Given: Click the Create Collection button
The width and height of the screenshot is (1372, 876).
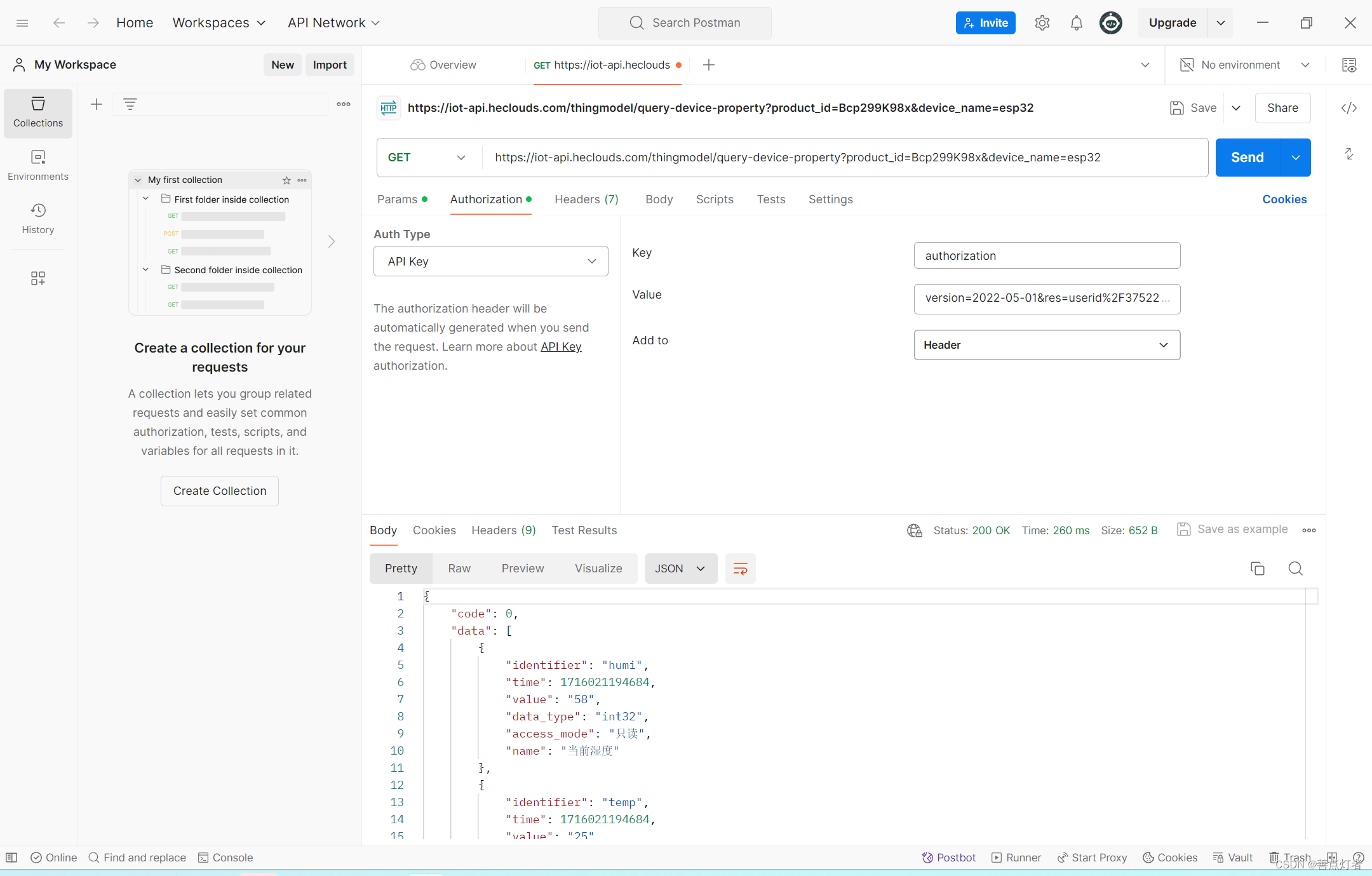Looking at the screenshot, I should 220,491.
